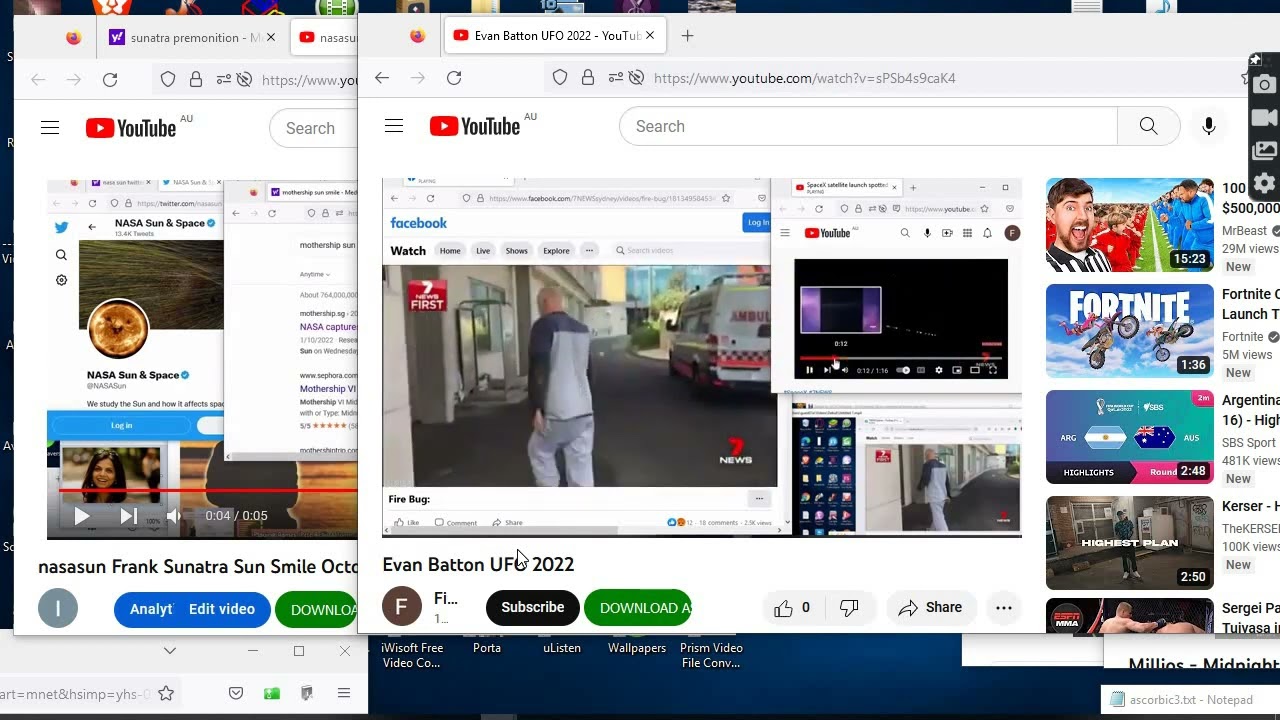This screenshot has height=720, width=1280.
Task: Click the "Evan Batton UFO 2022" title text
Action: click(478, 565)
